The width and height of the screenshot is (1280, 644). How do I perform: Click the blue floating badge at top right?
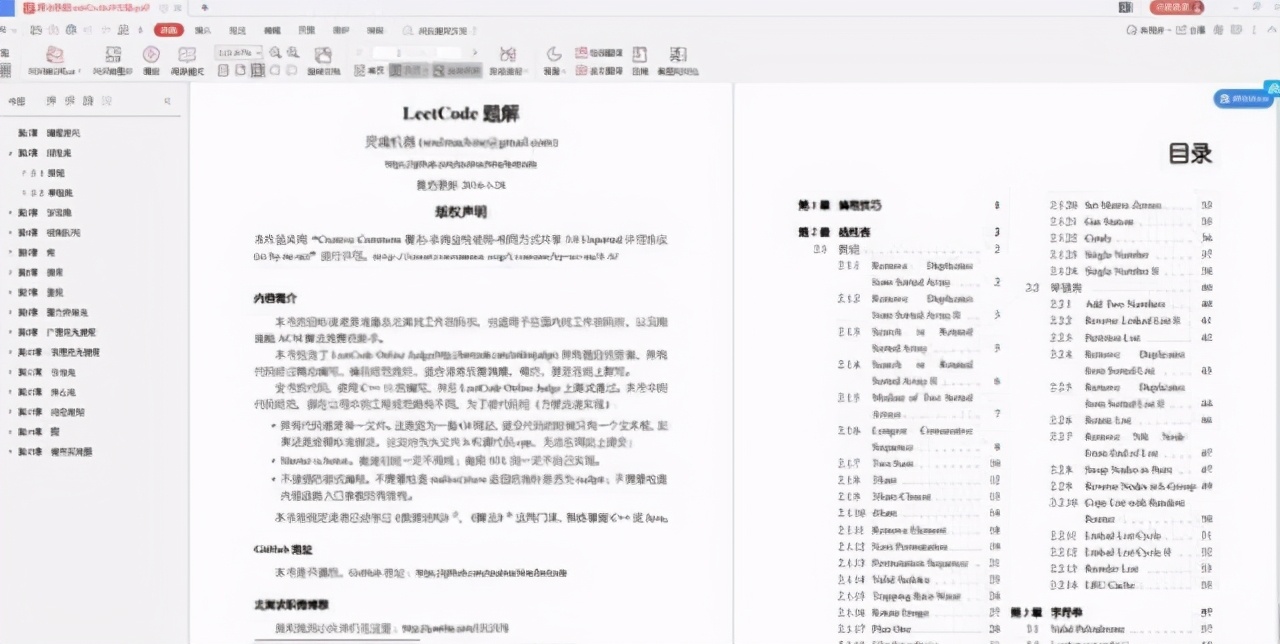[x=1243, y=98]
